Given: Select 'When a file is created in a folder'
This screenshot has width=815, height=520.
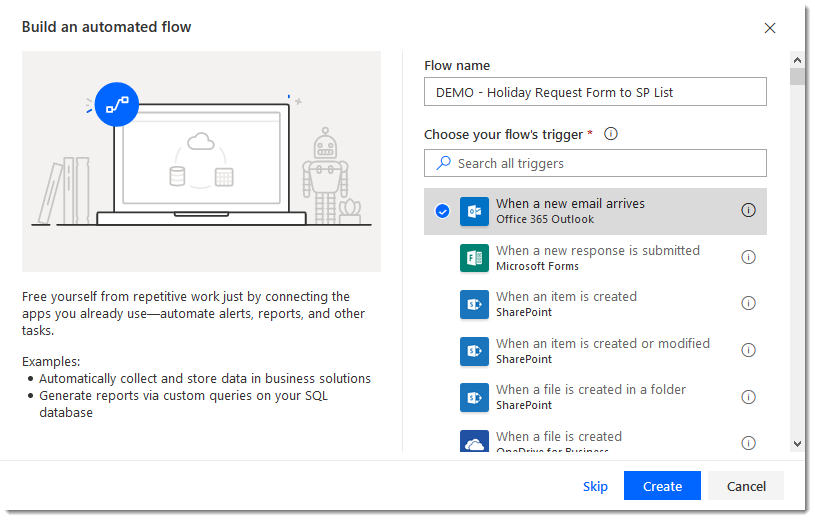Looking at the screenshot, I should point(595,397).
